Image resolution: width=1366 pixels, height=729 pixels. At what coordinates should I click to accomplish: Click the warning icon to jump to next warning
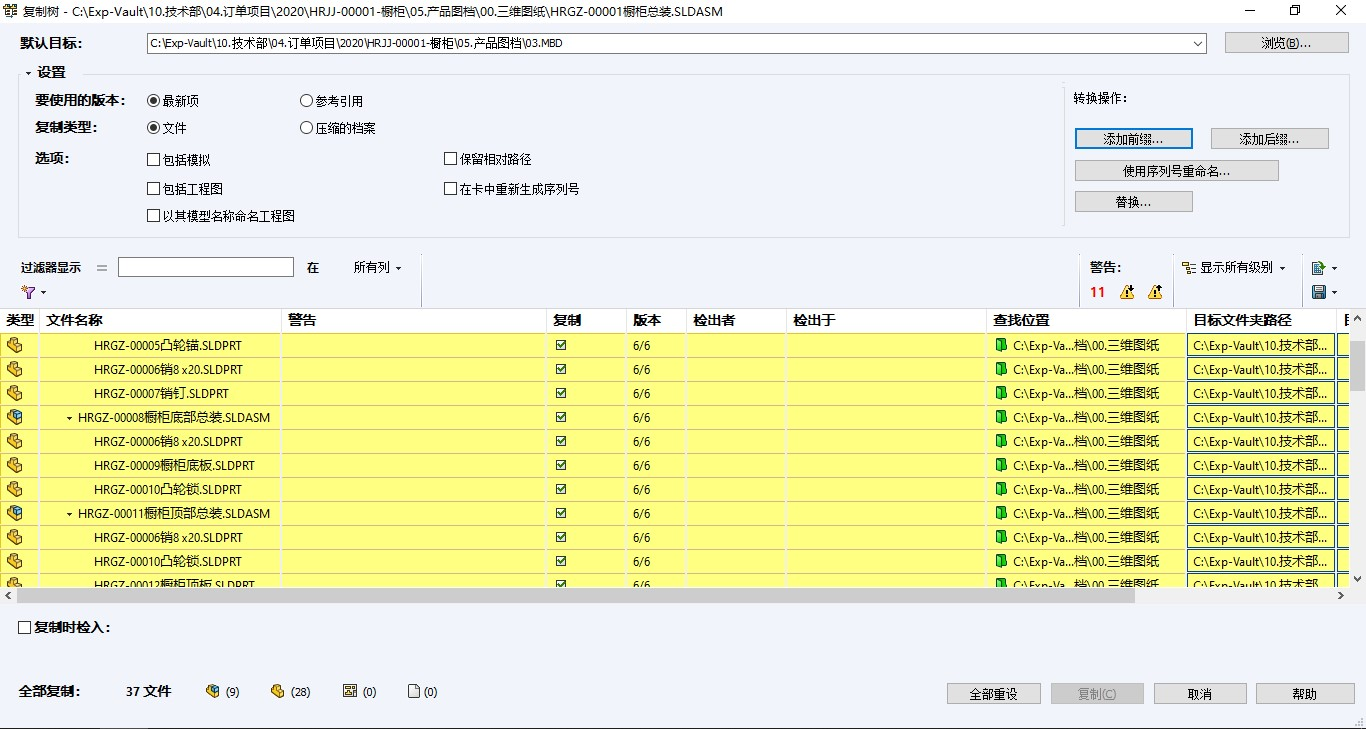pyautogui.click(x=1127, y=292)
